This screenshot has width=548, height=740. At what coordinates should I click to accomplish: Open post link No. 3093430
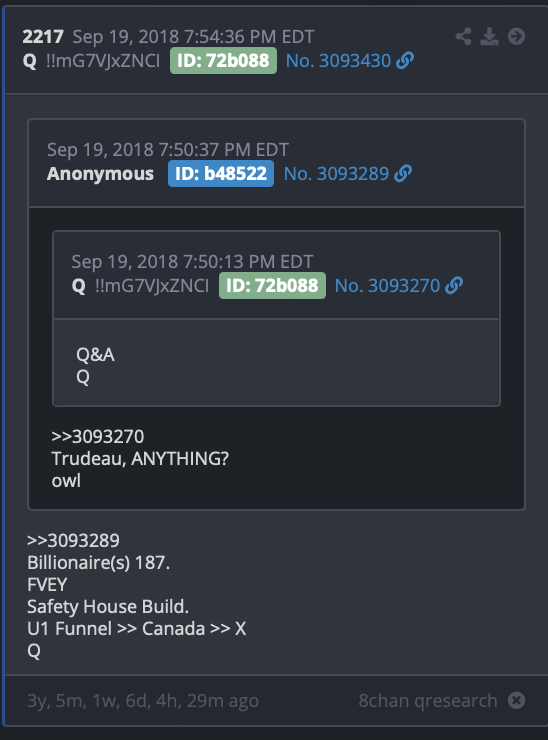[338, 60]
